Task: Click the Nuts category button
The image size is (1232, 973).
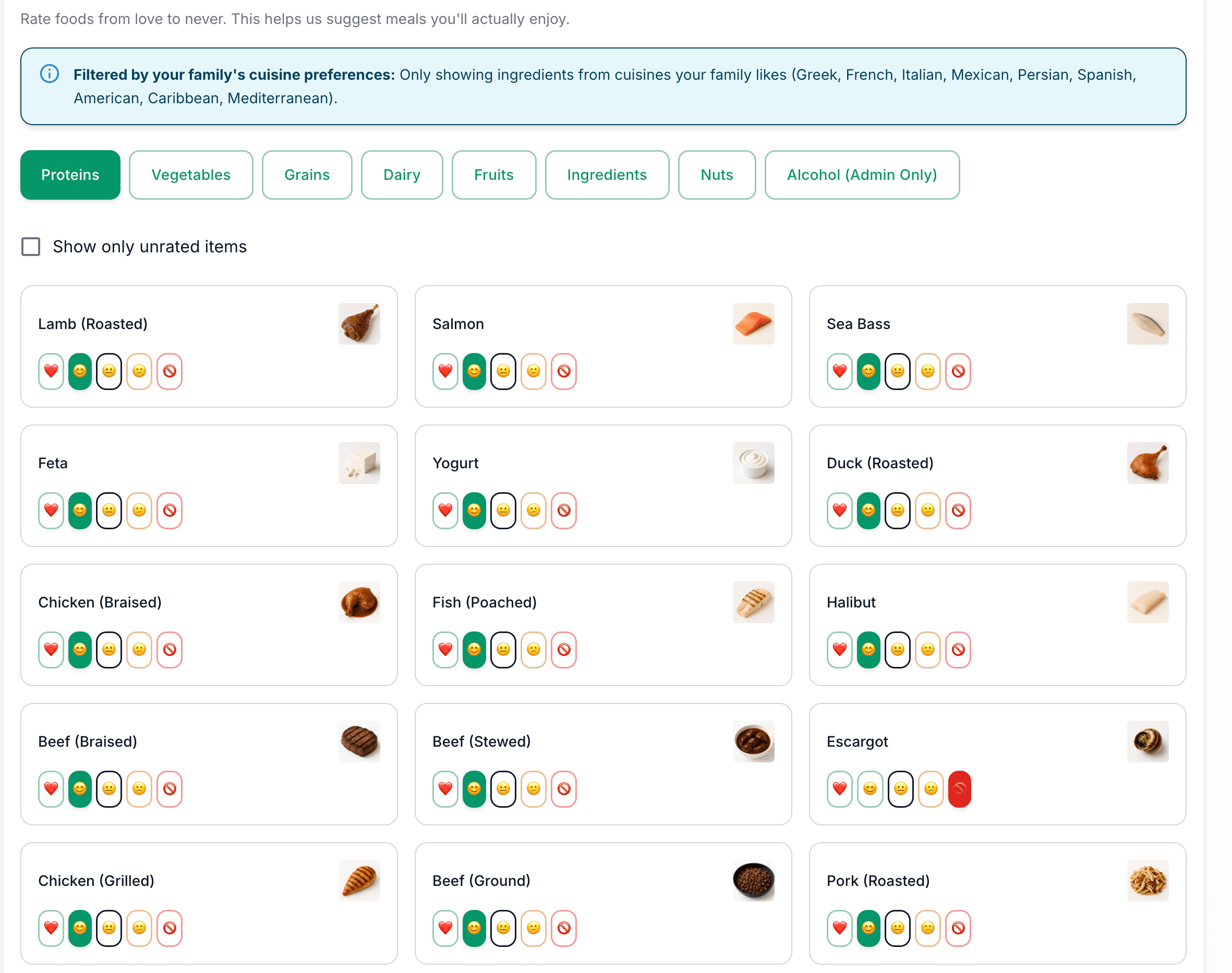Action: tap(716, 175)
